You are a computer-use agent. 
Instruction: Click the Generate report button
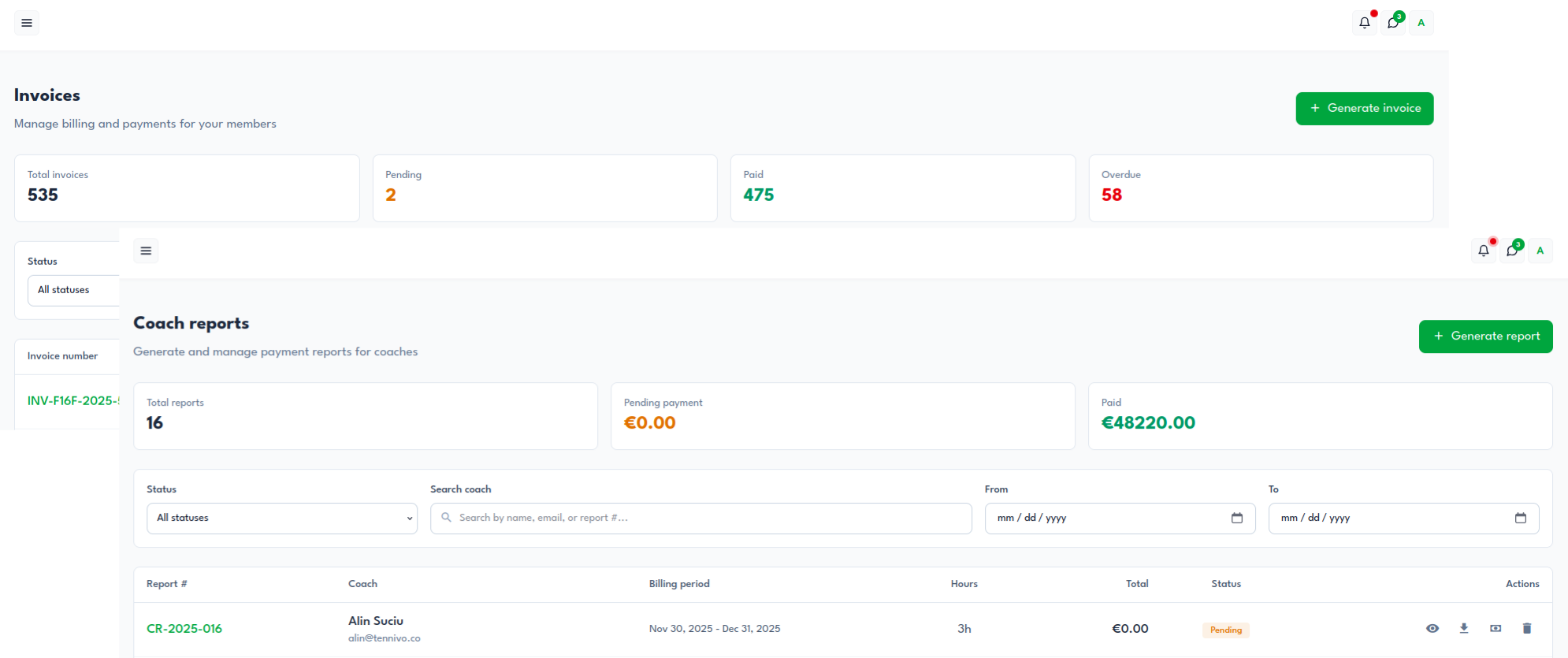(x=1485, y=336)
